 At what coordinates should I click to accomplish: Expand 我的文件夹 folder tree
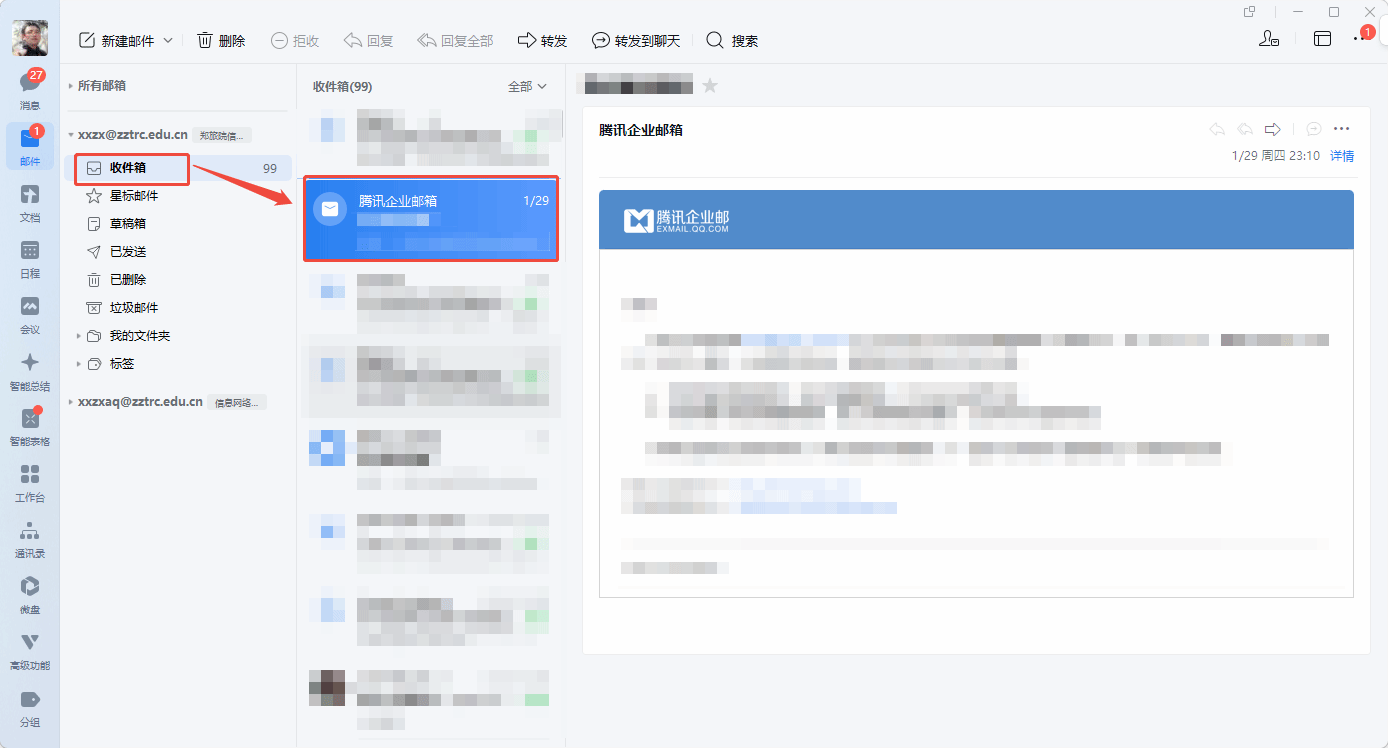pyautogui.click(x=79, y=336)
